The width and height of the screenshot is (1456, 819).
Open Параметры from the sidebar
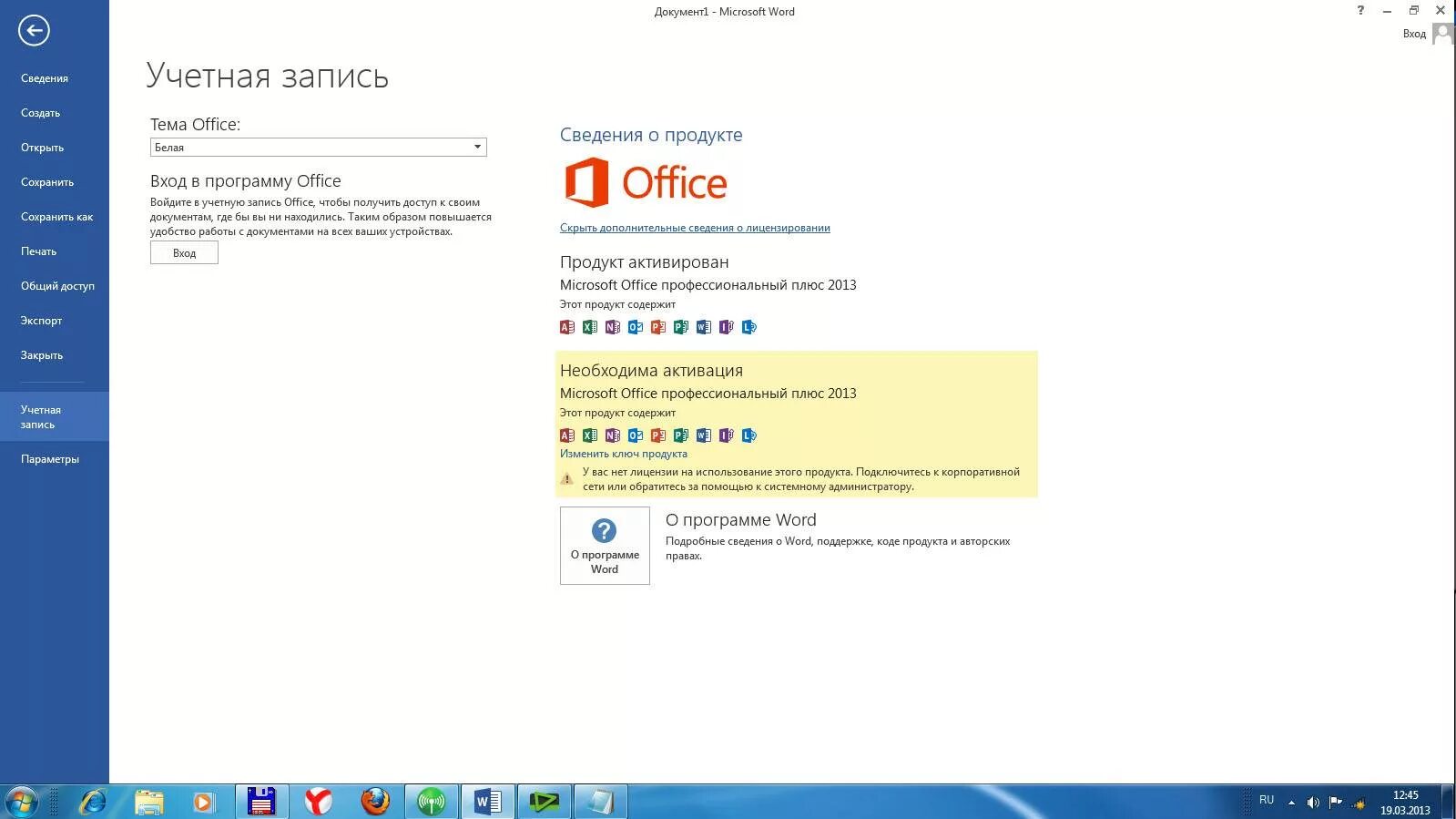50,459
